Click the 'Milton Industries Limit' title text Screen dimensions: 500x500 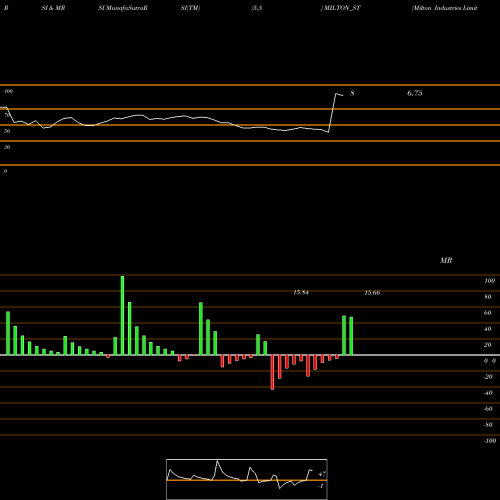(445, 8)
